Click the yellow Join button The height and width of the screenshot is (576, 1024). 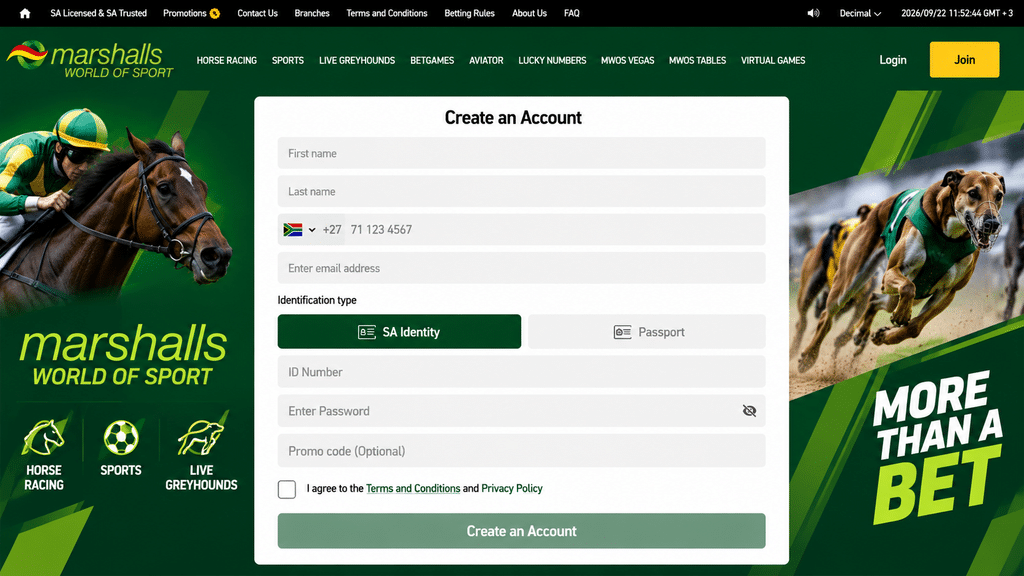[x=965, y=59]
